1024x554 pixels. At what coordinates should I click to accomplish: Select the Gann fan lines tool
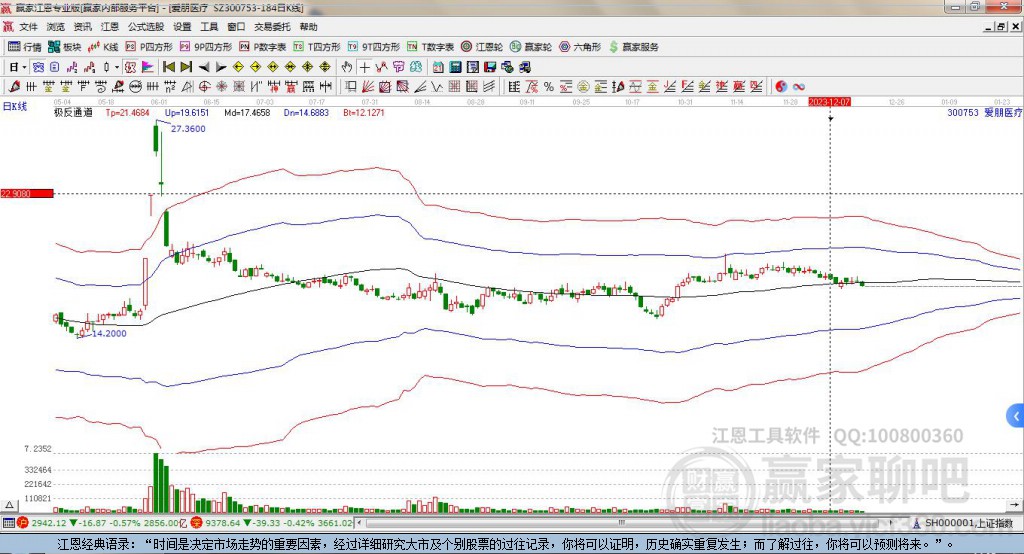368,86
